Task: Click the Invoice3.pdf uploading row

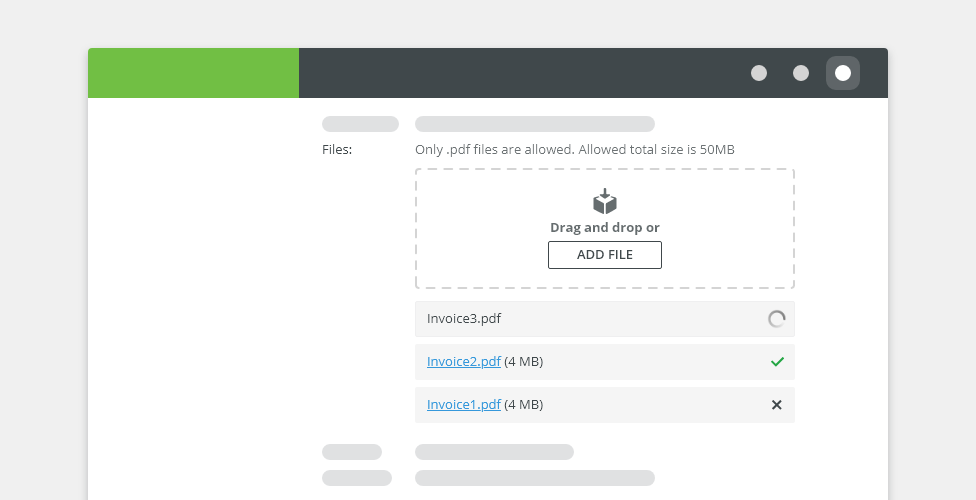Action: pyautogui.click(x=604, y=319)
